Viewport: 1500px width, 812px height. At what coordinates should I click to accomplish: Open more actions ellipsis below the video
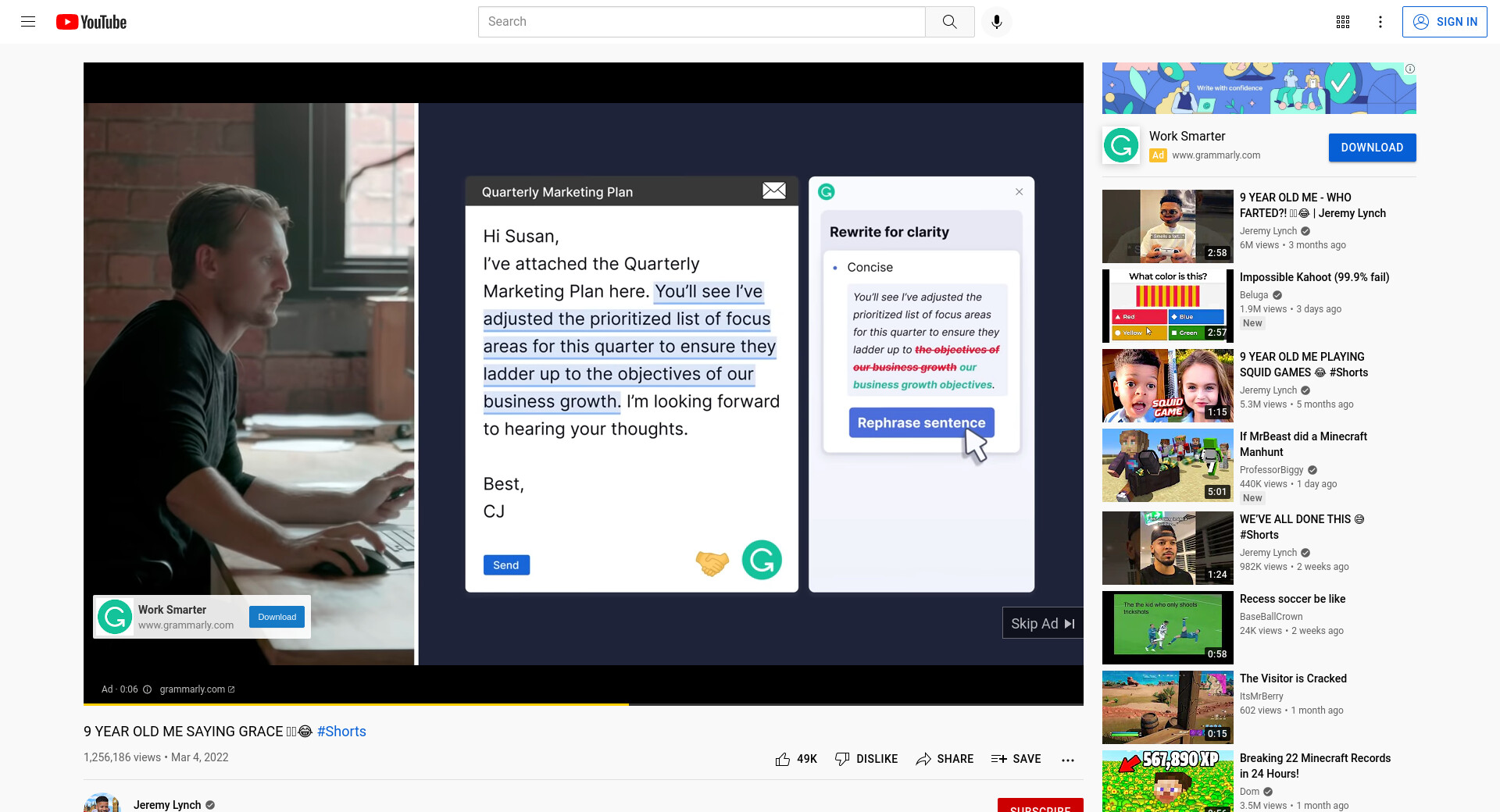[1068, 760]
